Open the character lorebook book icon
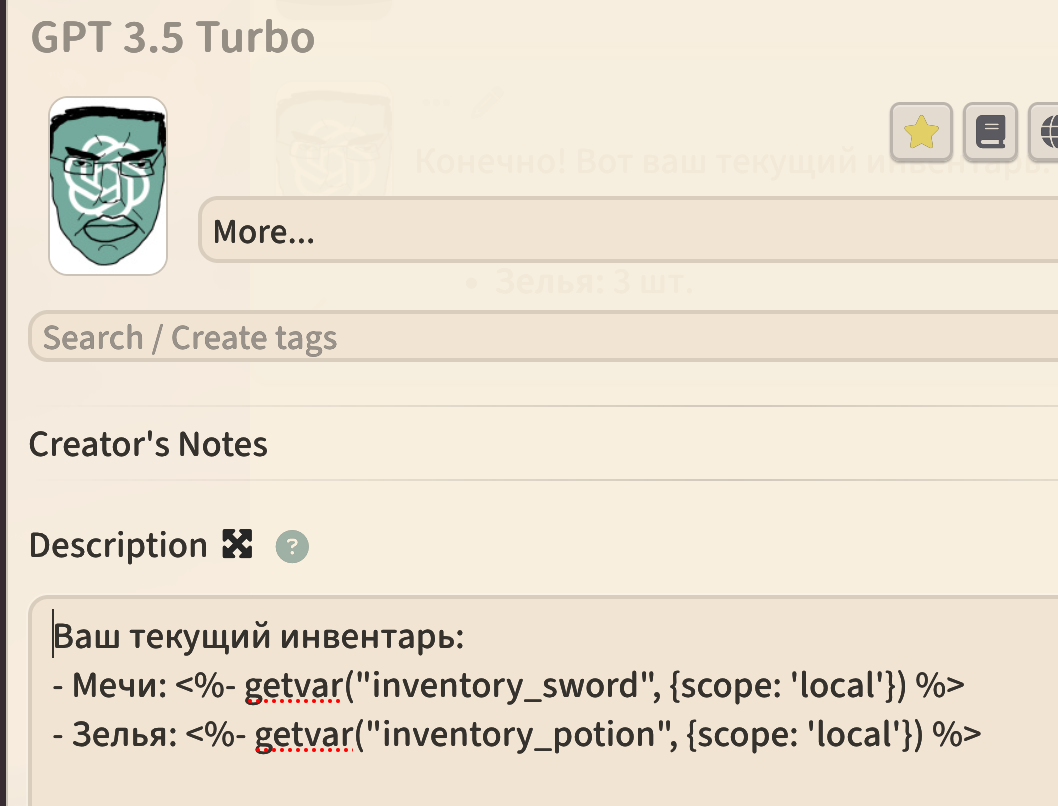The height and width of the screenshot is (806, 1058). 990,132
